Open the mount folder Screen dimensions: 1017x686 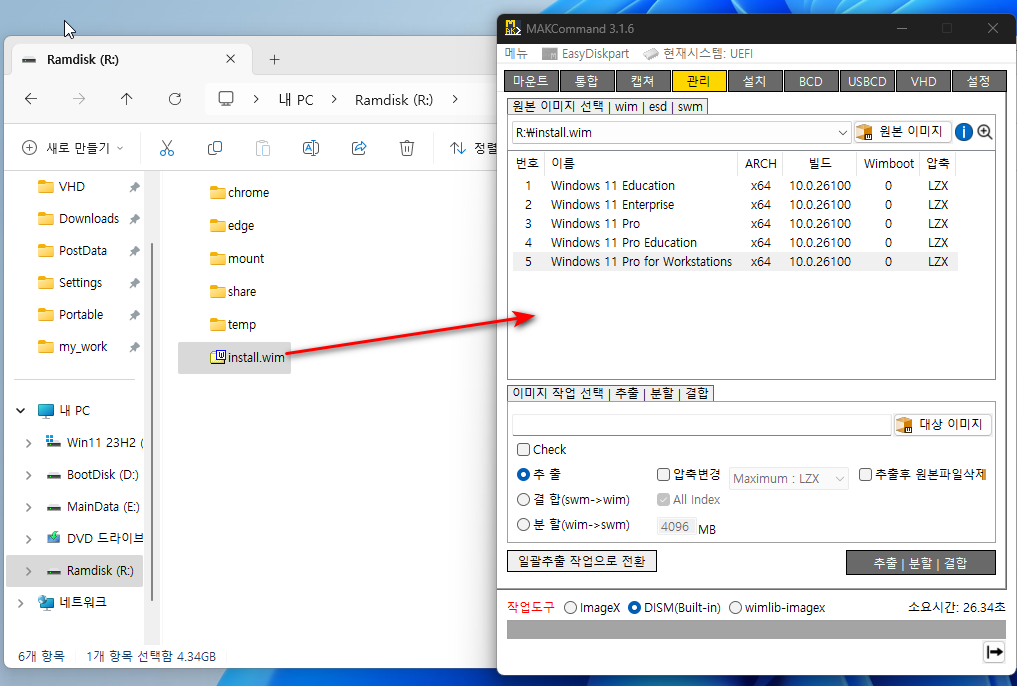click(237, 259)
